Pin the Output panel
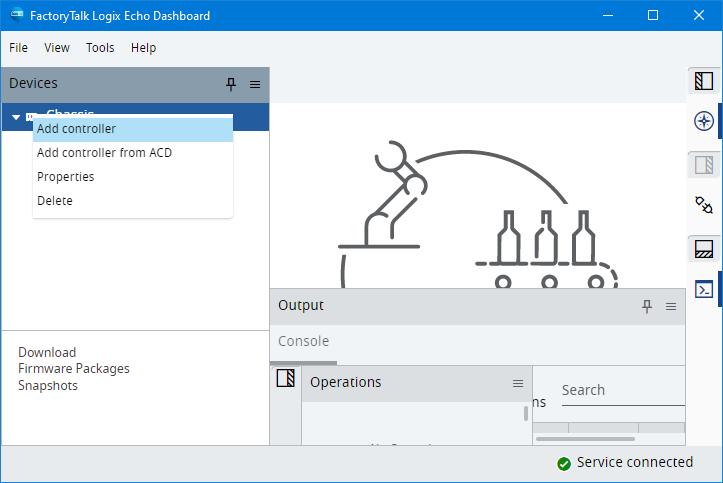 (647, 306)
